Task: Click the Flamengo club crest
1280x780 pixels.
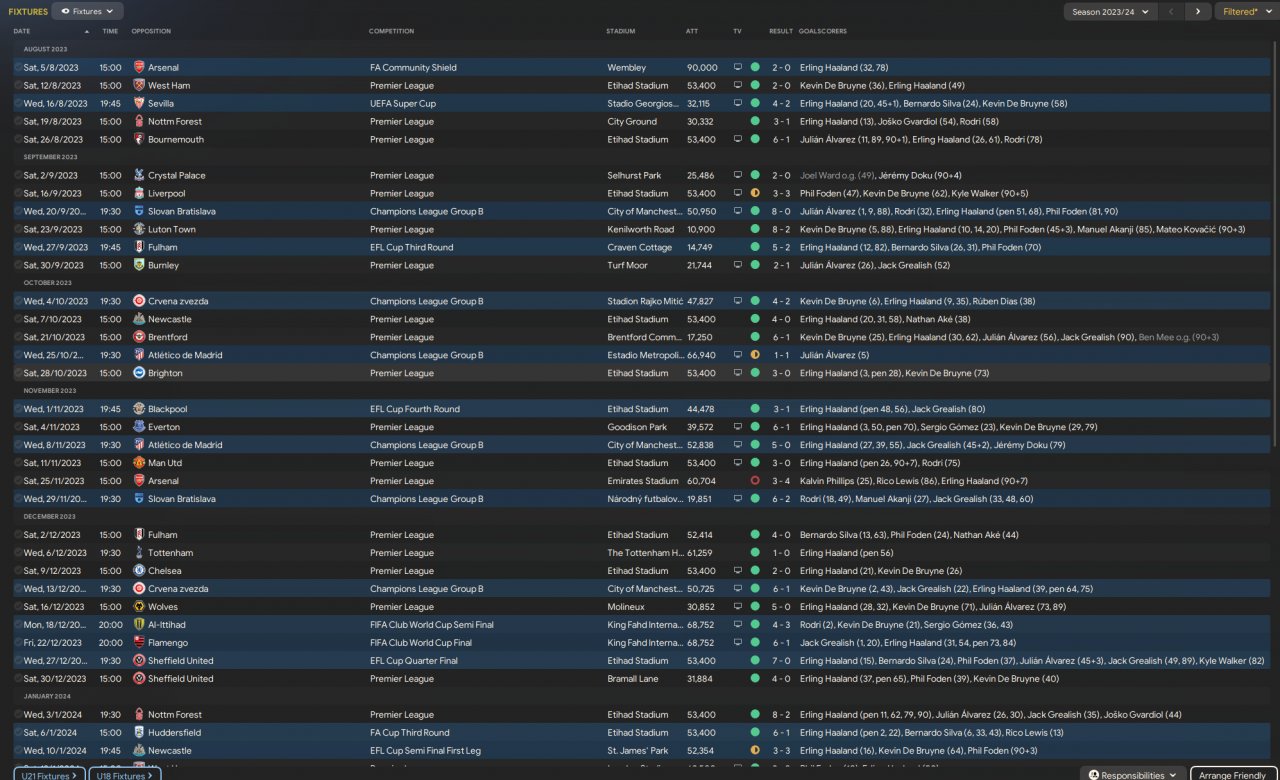Action: point(139,643)
